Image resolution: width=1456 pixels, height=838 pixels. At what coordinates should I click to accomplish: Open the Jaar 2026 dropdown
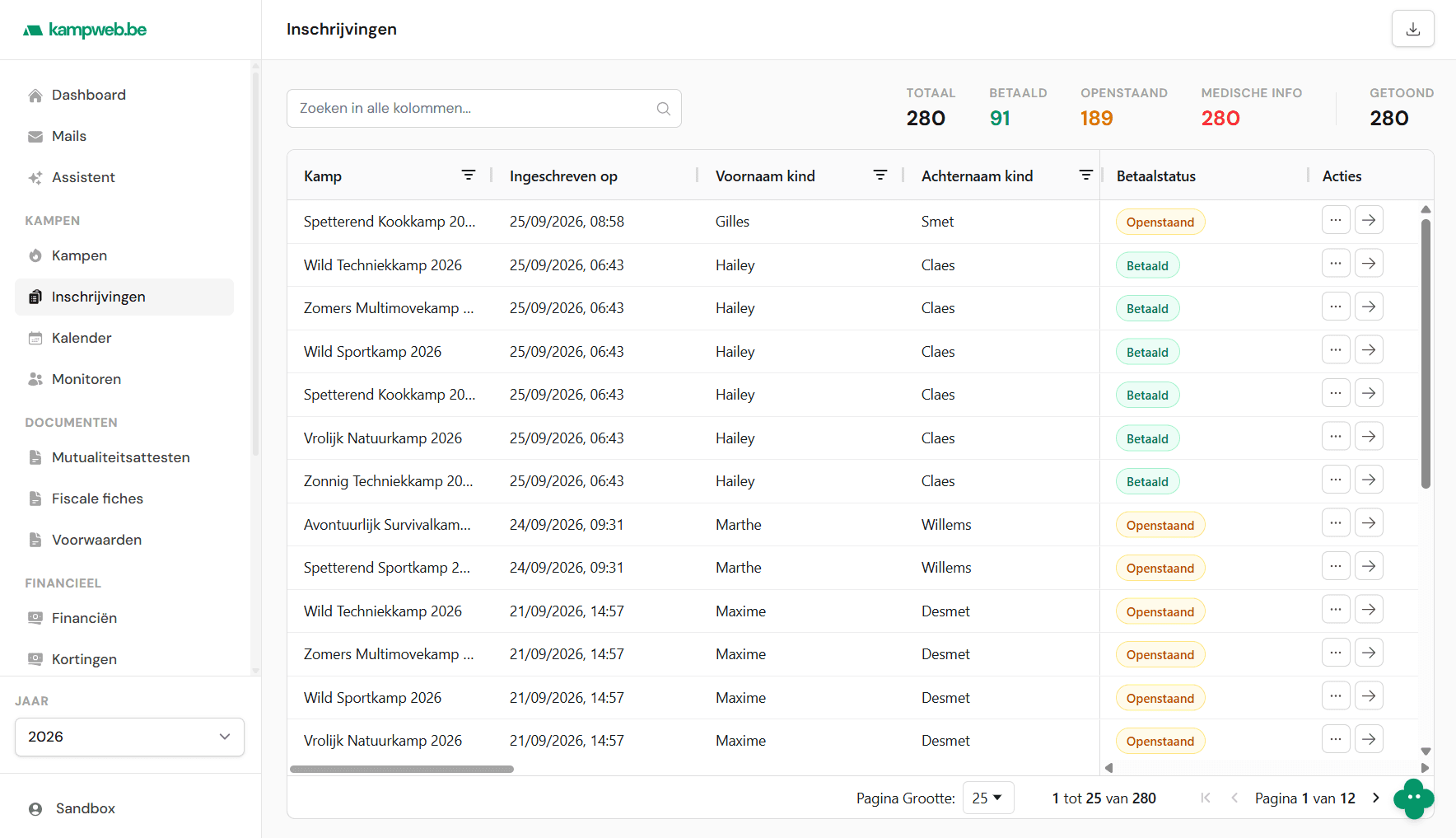click(x=129, y=737)
